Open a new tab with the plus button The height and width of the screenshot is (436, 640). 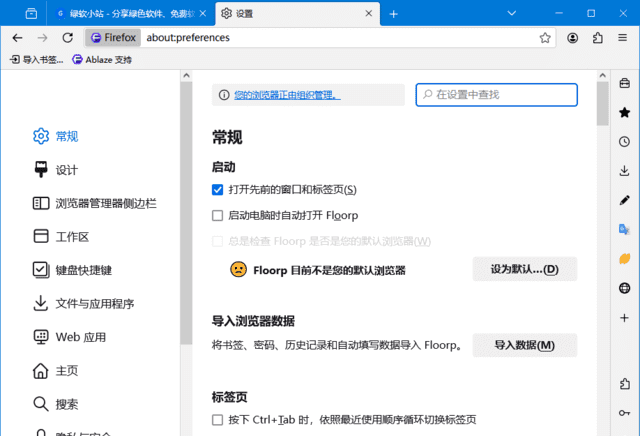393,14
